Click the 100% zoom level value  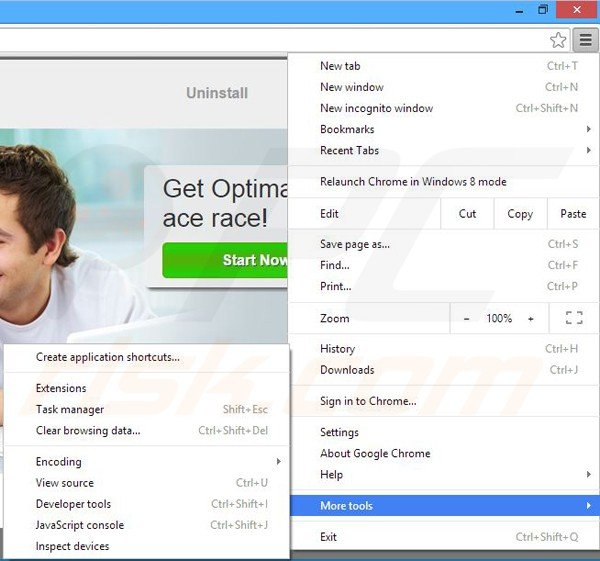pos(499,318)
